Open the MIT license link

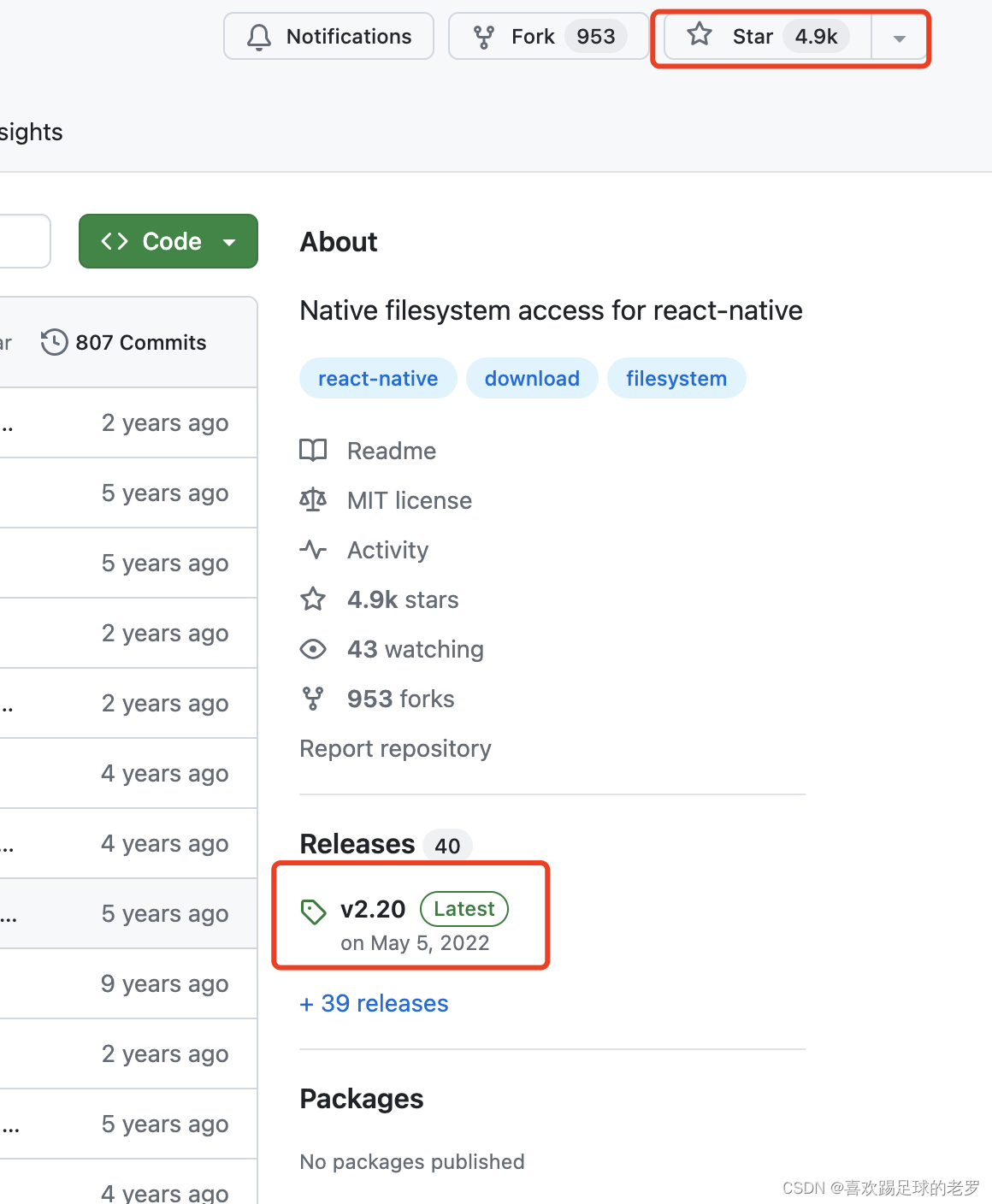[x=410, y=500]
